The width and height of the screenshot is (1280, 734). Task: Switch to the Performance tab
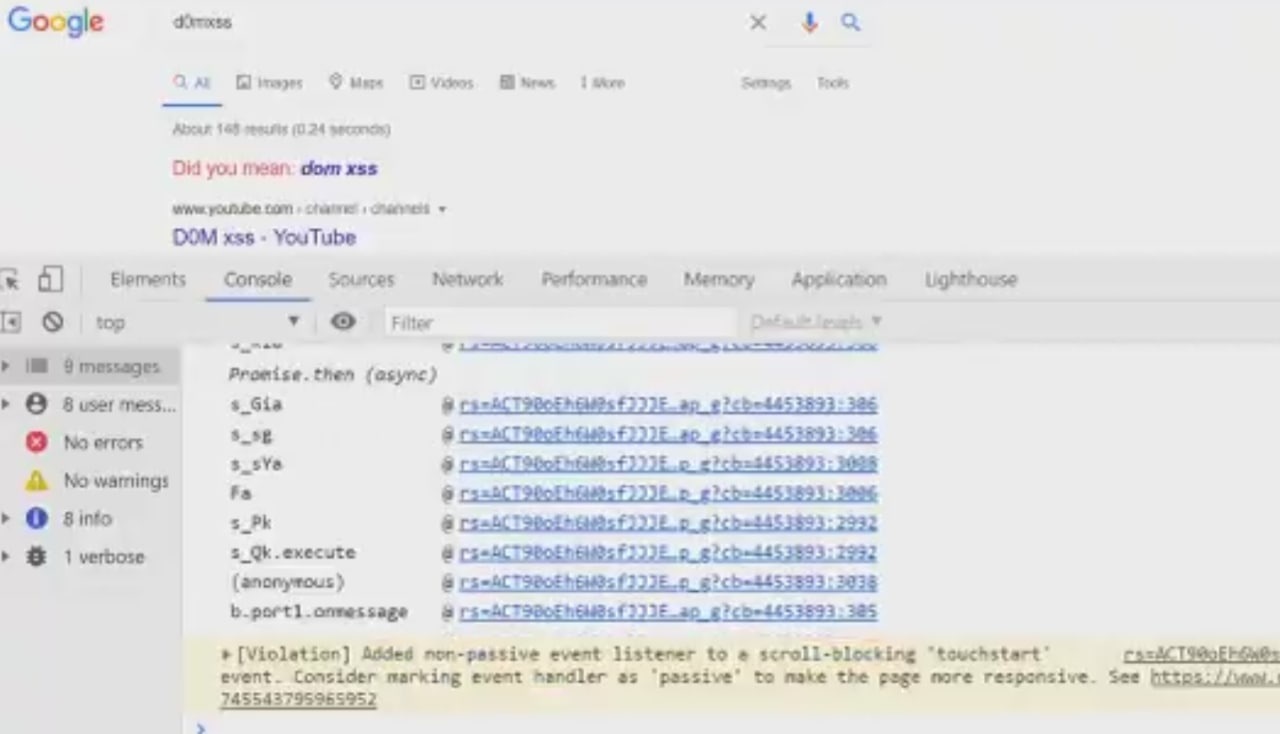click(x=594, y=279)
